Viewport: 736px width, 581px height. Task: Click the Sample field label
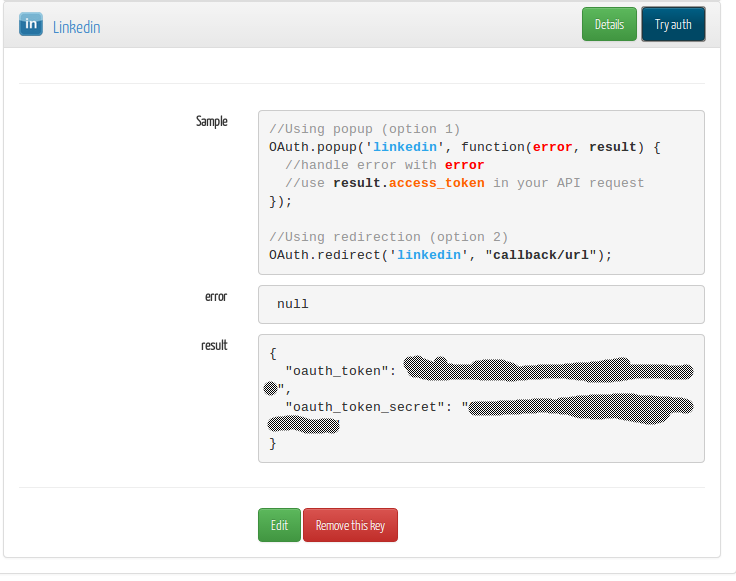[x=212, y=122]
